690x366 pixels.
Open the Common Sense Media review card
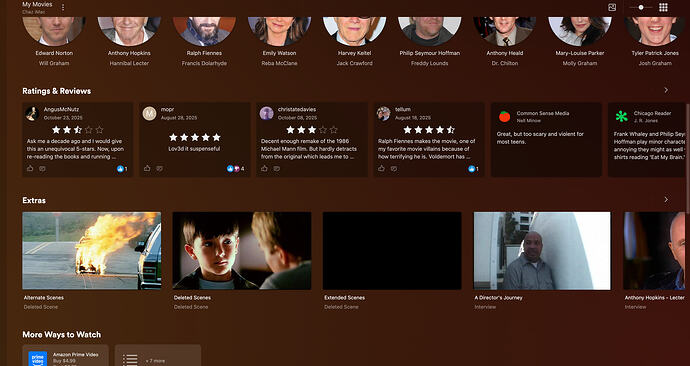(x=546, y=140)
